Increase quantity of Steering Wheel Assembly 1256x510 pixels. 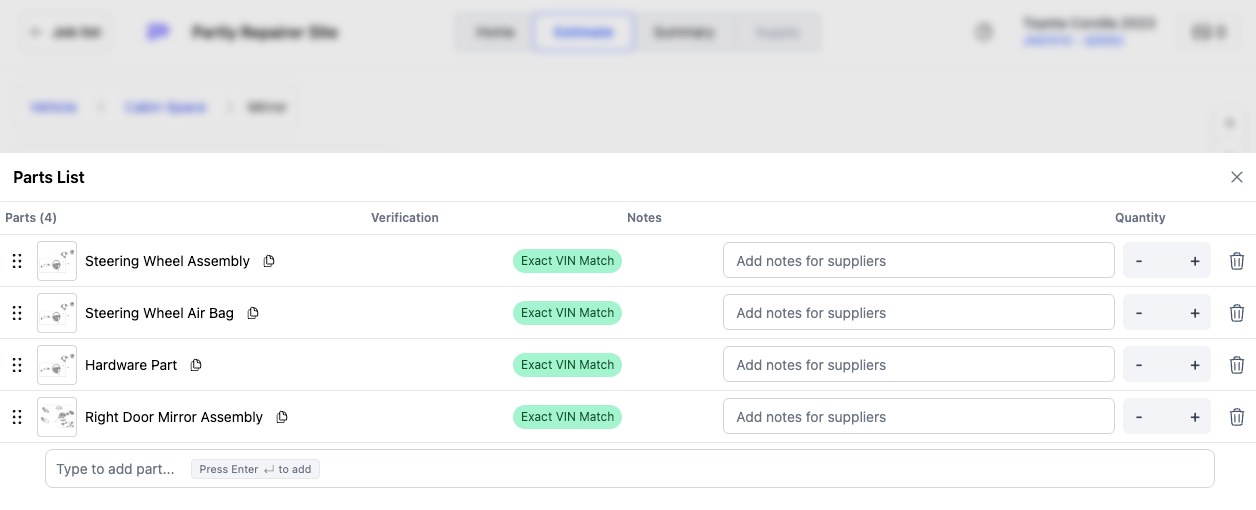(1194, 261)
